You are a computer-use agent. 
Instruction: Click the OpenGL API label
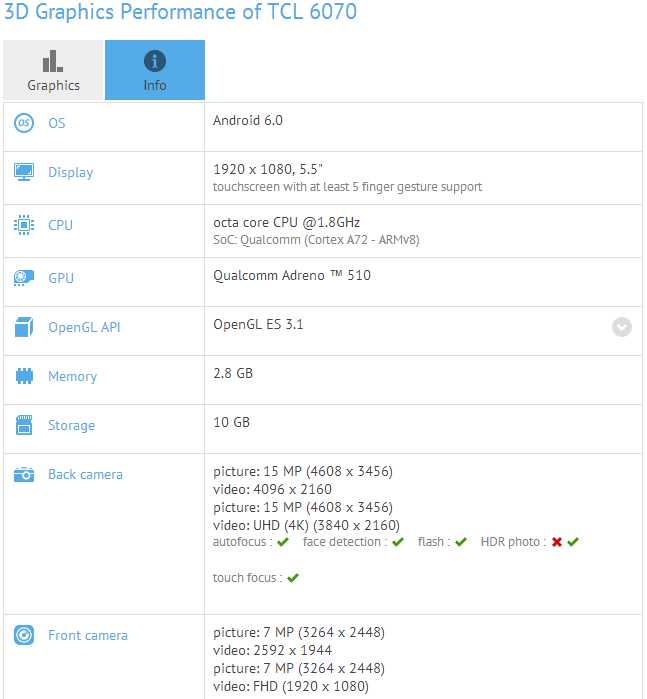click(x=84, y=327)
